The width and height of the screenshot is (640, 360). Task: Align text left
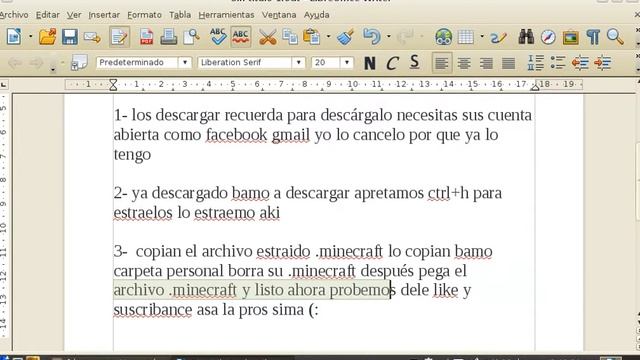point(442,63)
